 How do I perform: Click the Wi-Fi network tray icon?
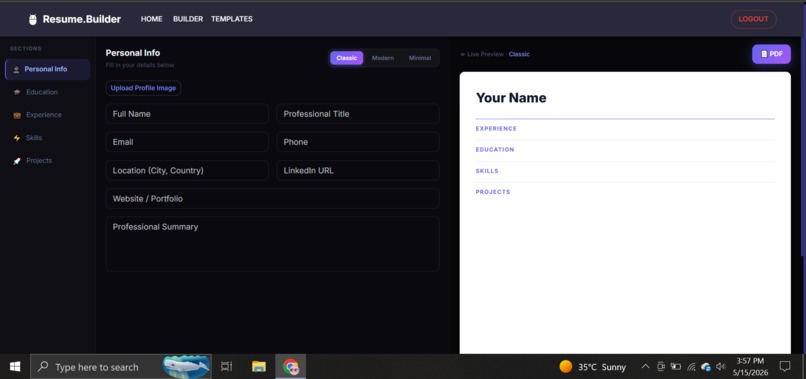pos(691,367)
